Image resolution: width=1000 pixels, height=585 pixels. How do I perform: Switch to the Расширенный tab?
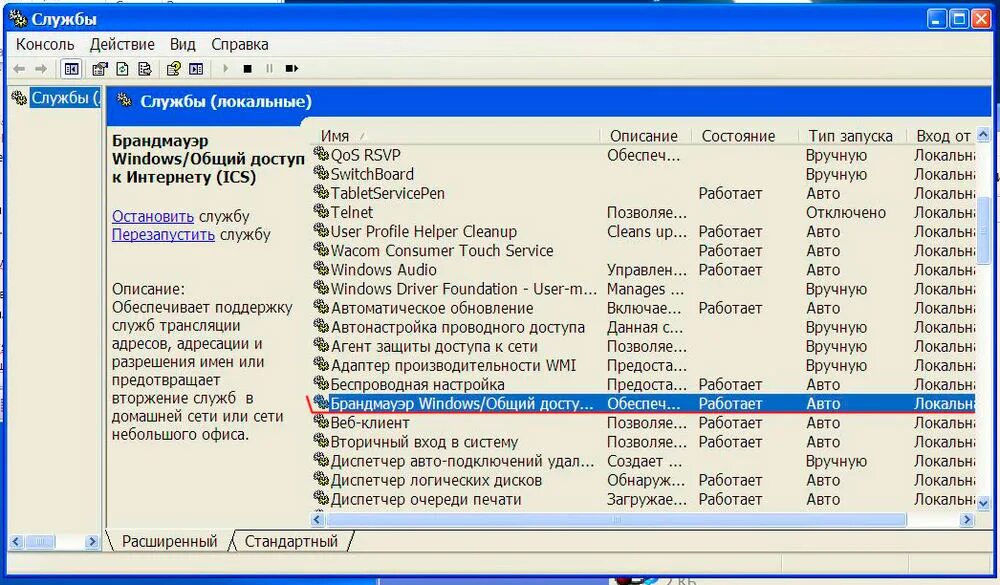point(169,542)
